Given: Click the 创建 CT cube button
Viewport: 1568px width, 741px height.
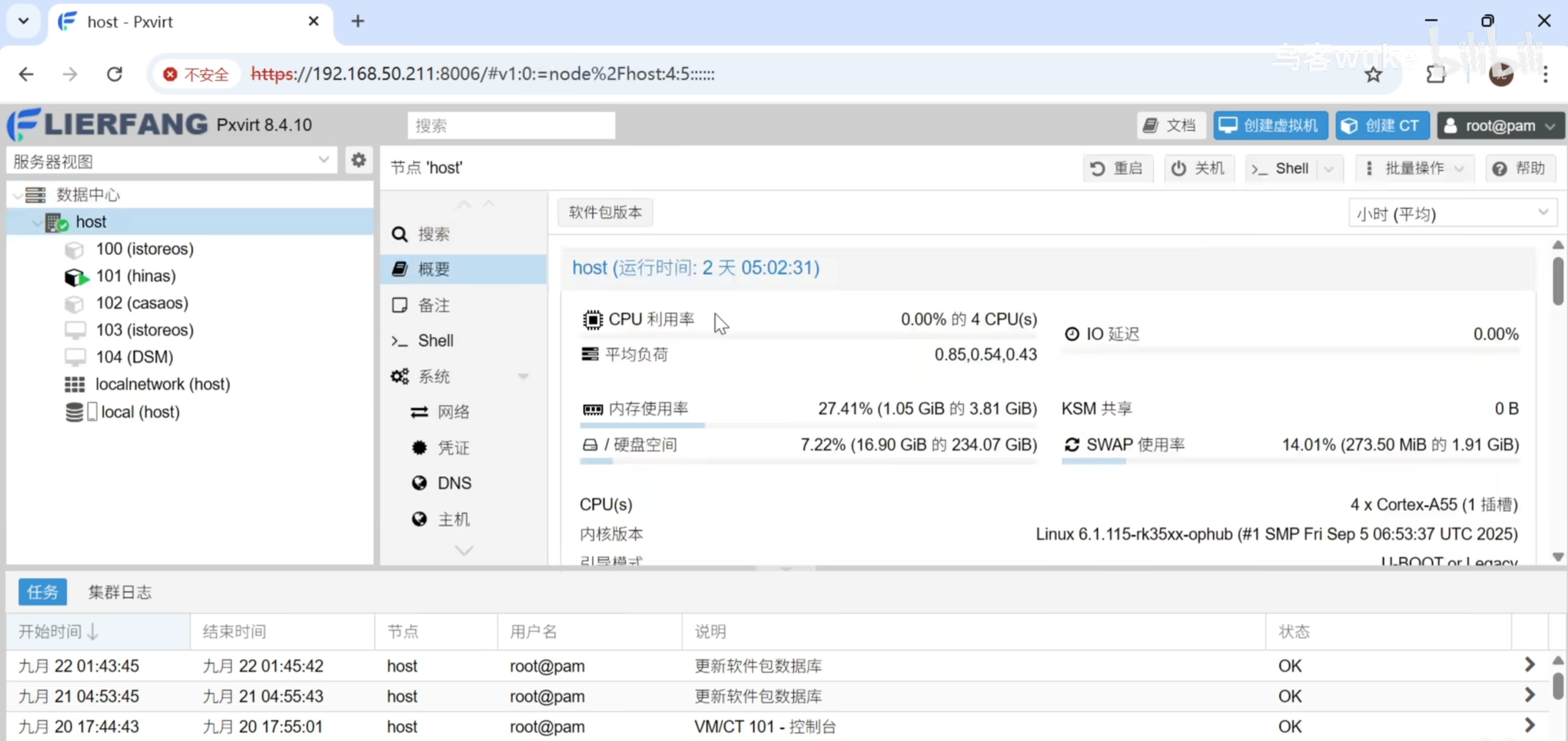Looking at the screenshot, I should 1380,126.
